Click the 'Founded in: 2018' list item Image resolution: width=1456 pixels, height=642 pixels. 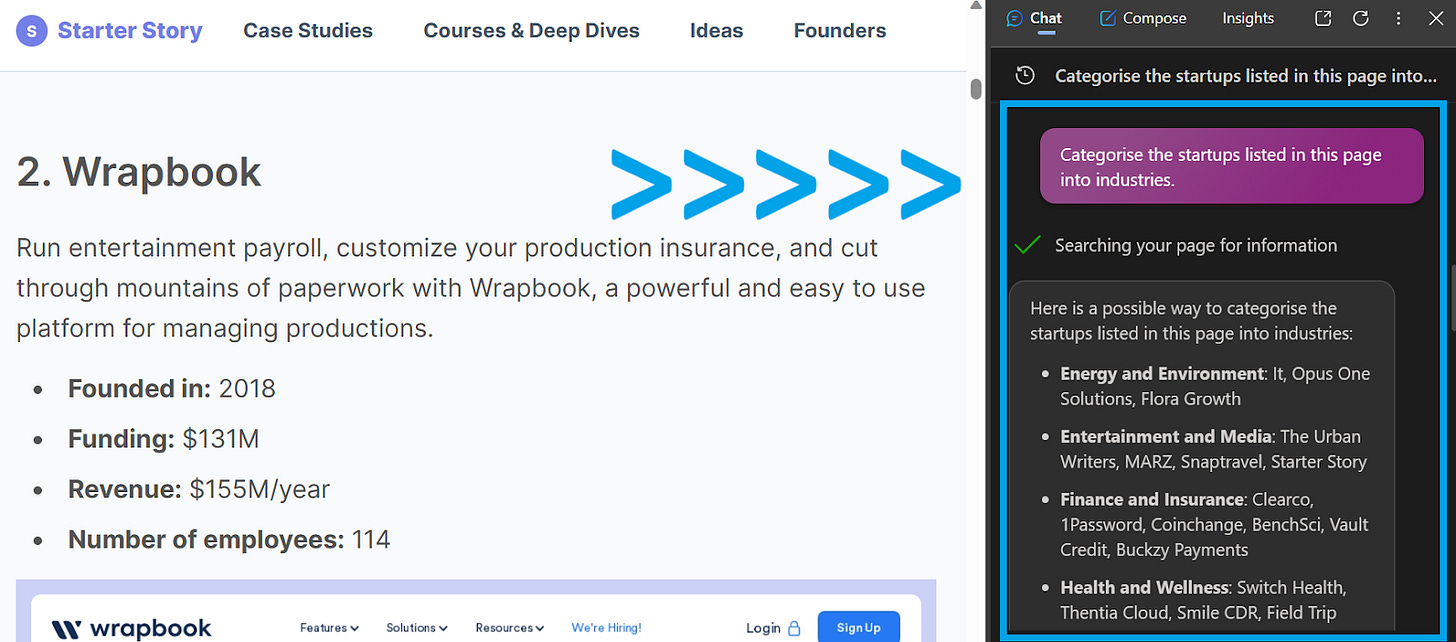click(x=172, y=388)
